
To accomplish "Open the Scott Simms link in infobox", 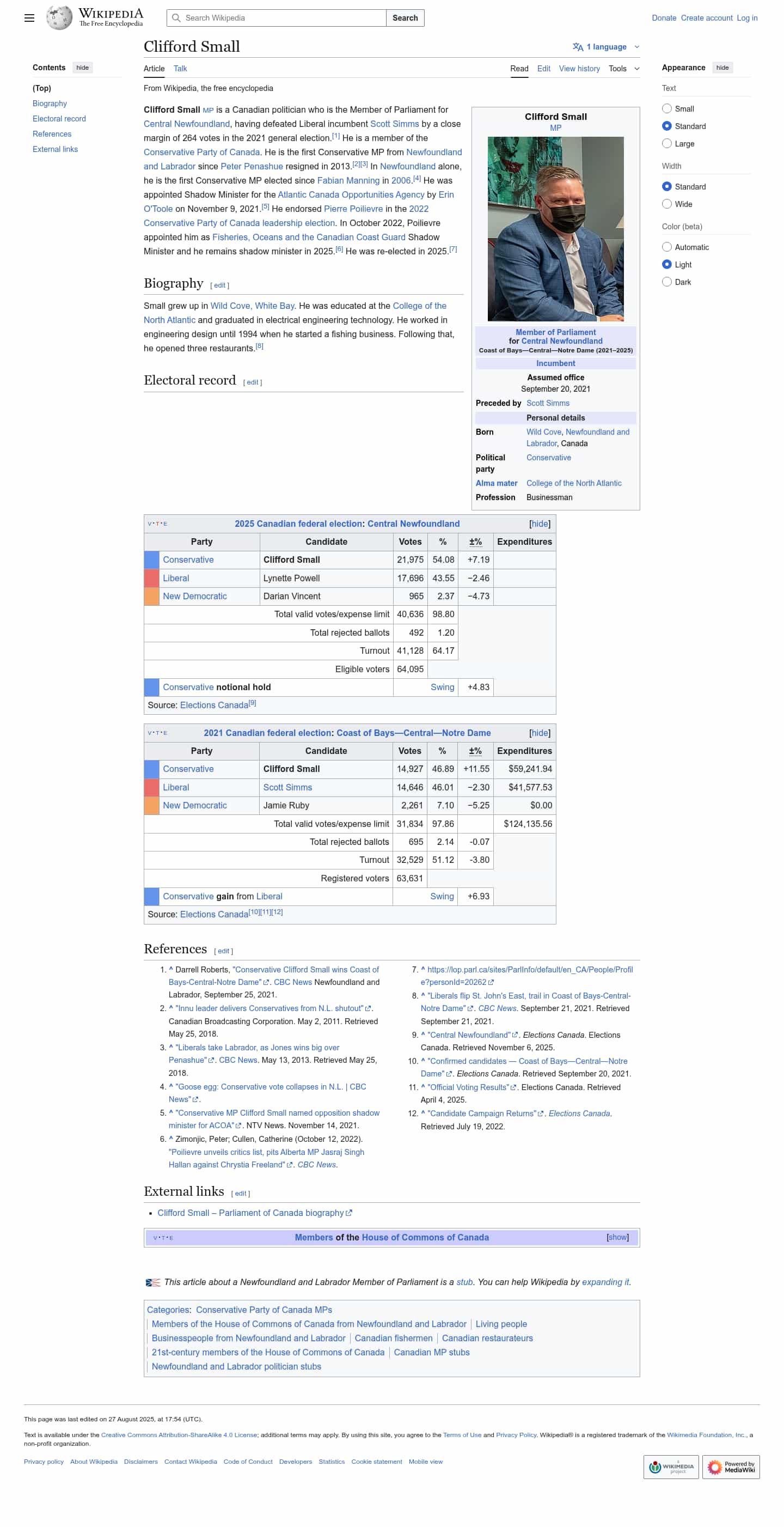I will 547,403.
